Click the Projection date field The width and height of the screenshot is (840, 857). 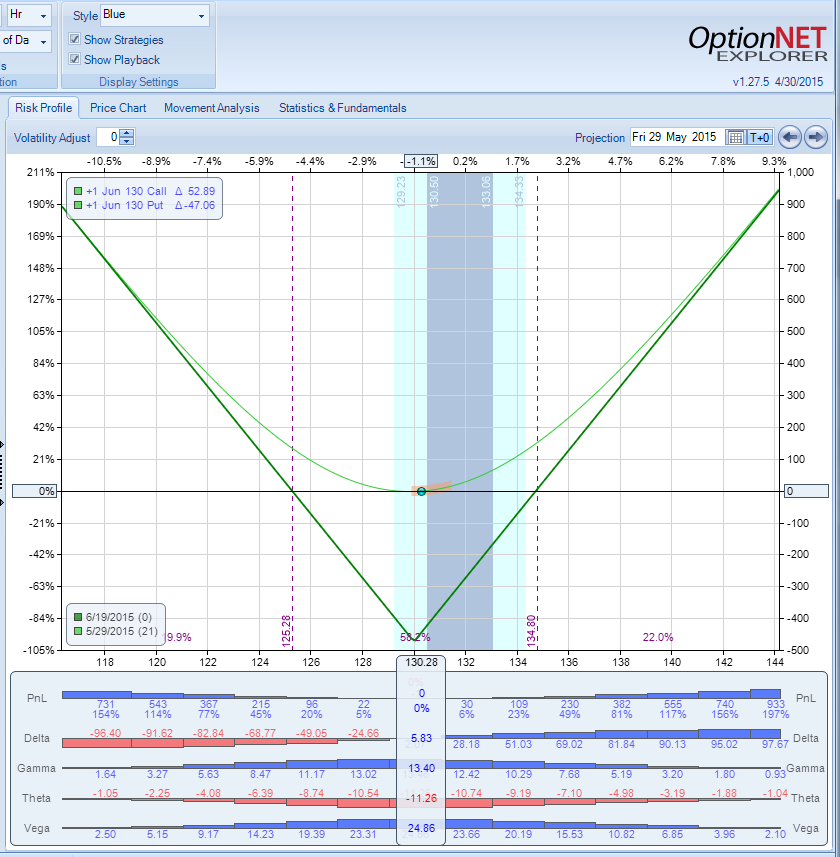pyautogui.click(x=677, y=137)
